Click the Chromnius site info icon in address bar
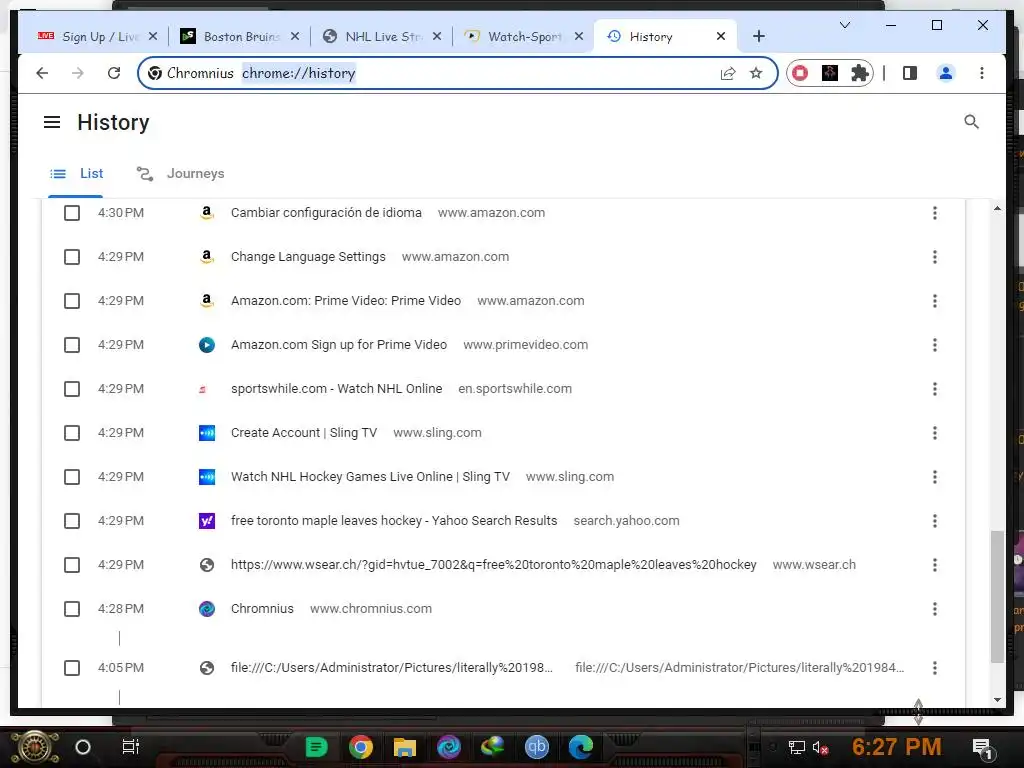Image resolution: width=1024 pixels, height=768 pixels. click(155, 73)
